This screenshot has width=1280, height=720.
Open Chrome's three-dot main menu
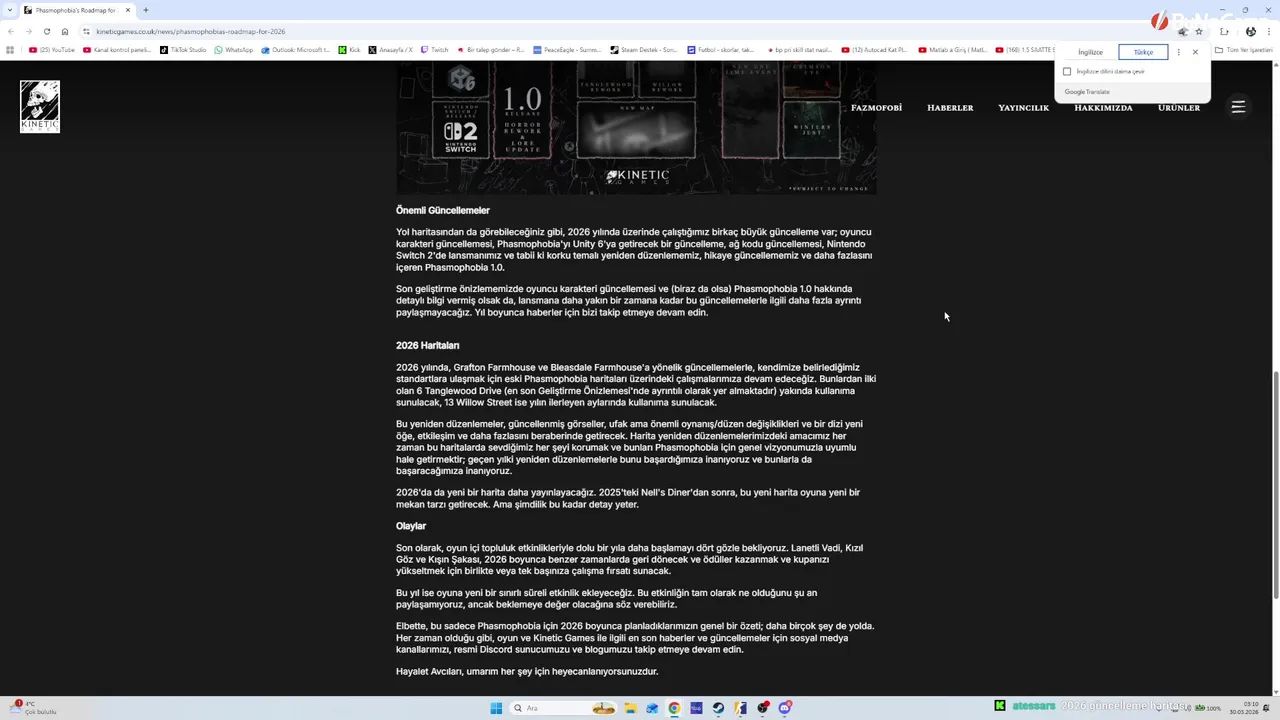click(x=1268, y=31)
